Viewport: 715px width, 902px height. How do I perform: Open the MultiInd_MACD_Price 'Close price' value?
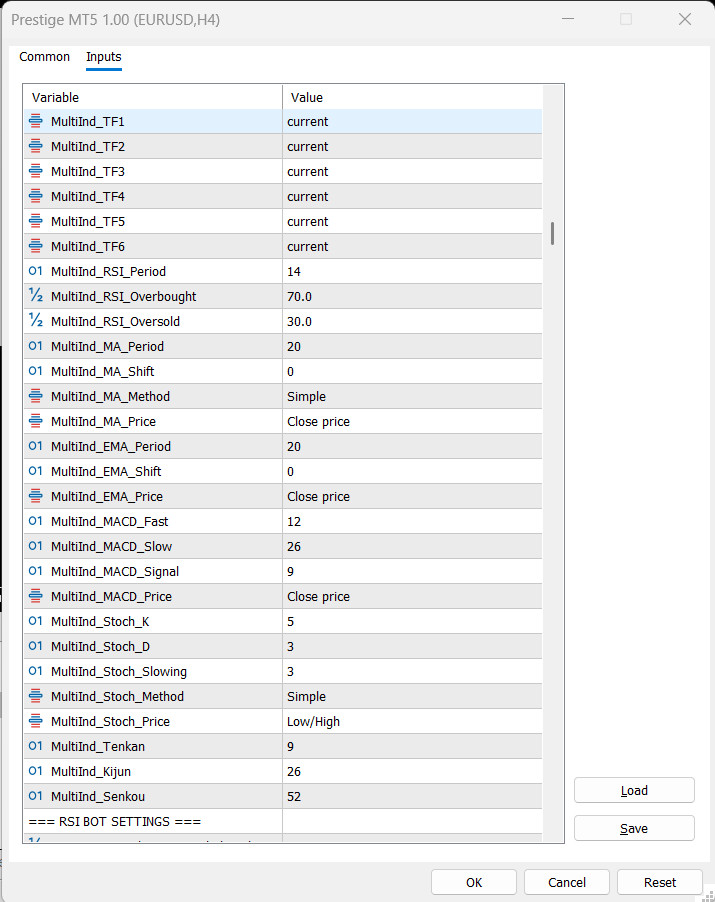tap(412, 596)
